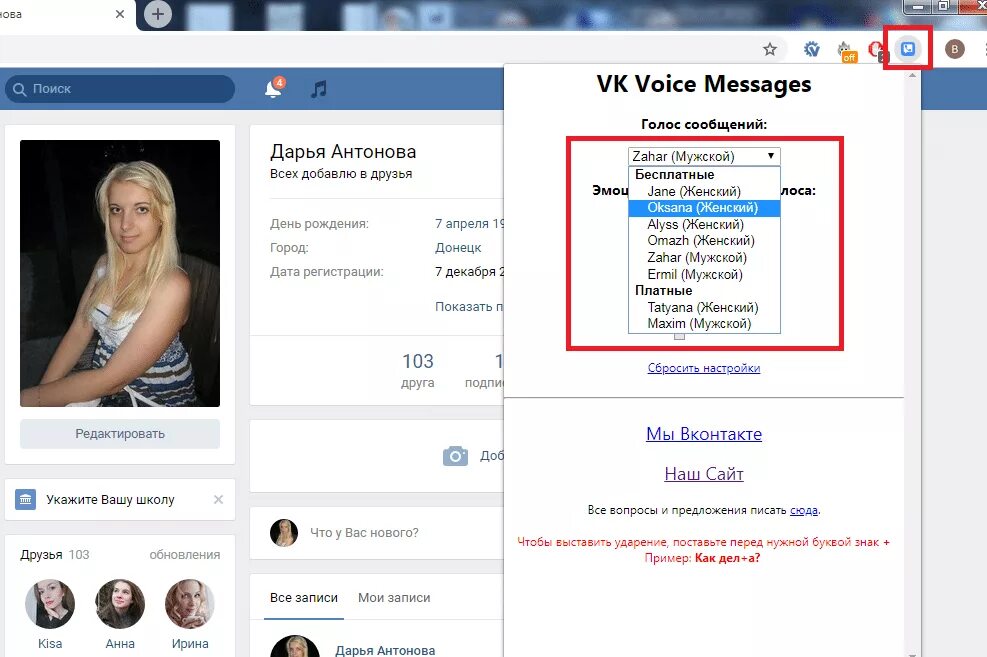The image size is (987, 657).
Task: Open the profile photo of Дарья
Action: click(120, 273)
